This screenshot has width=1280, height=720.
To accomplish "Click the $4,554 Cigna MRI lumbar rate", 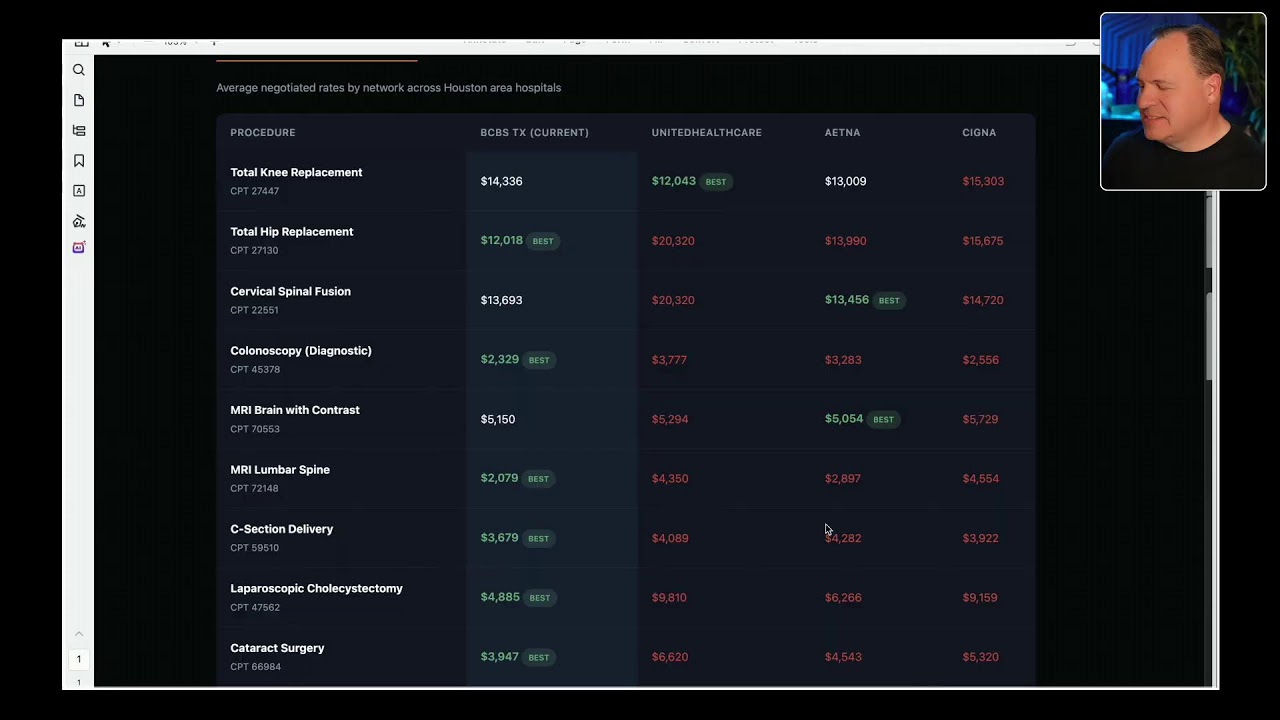I will click(x=980, y=479).
